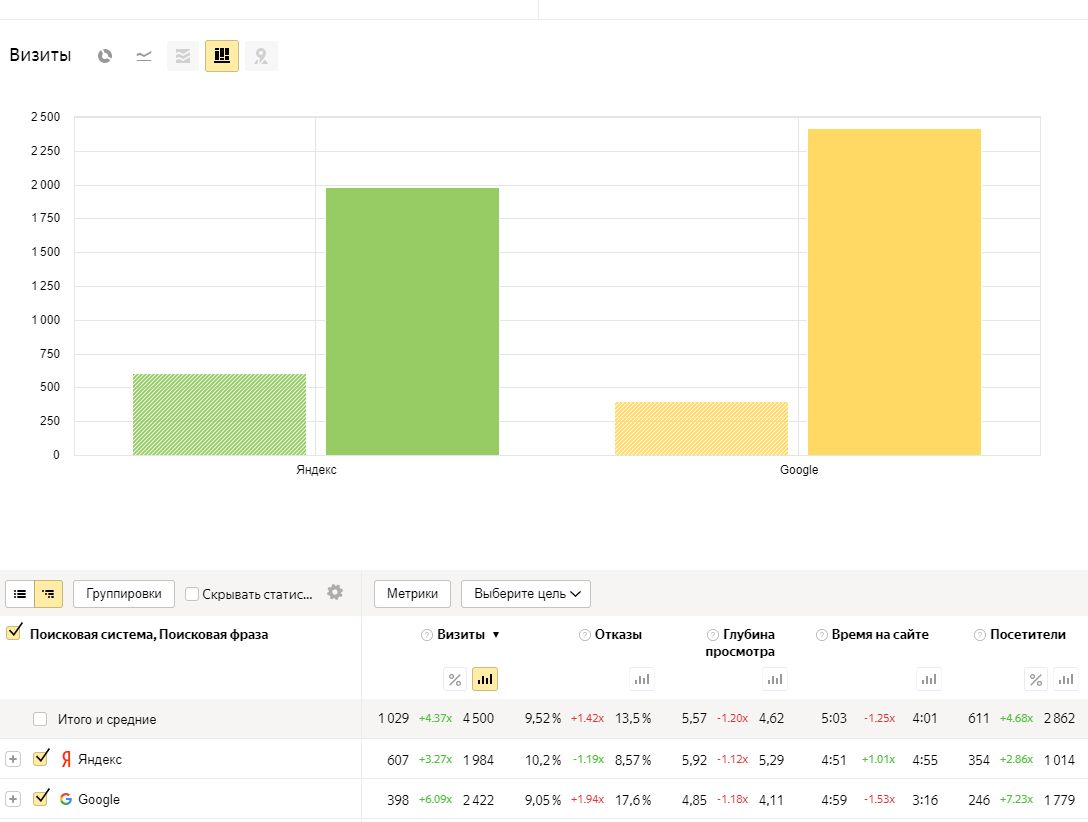Click the Google axis label
Image resolution: width=1088 pixels, height=822 pixels.
799,470
